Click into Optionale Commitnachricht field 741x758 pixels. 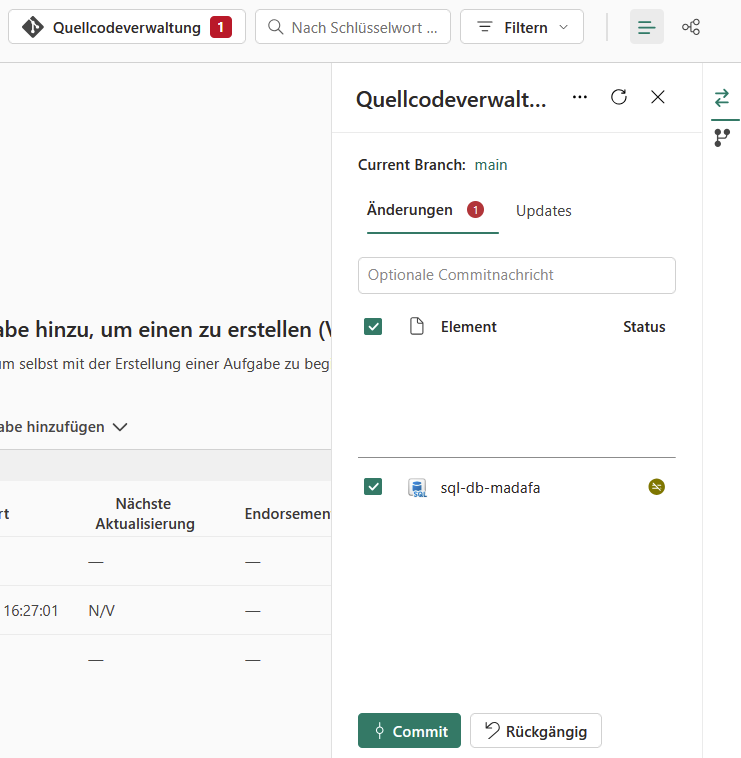(x=517, y=275)
